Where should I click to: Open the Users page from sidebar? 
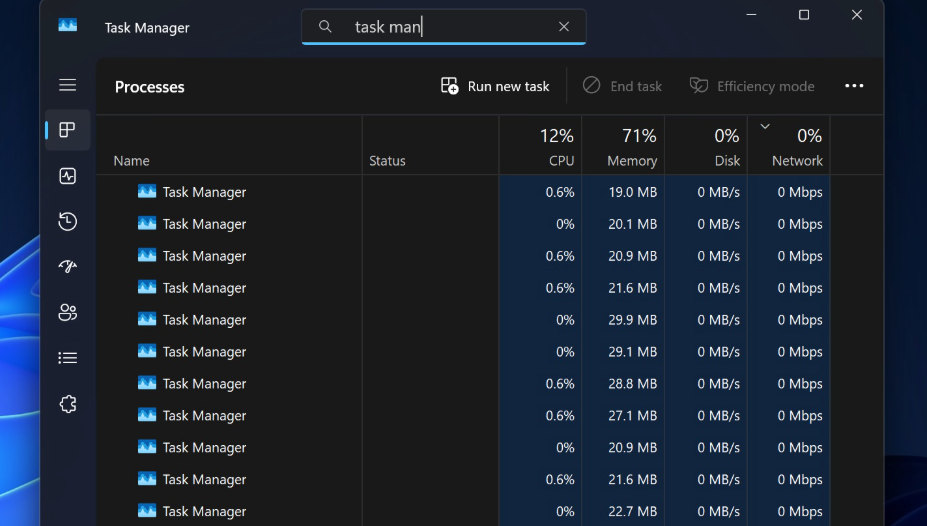pyautogui.click(x=67, y=312)
